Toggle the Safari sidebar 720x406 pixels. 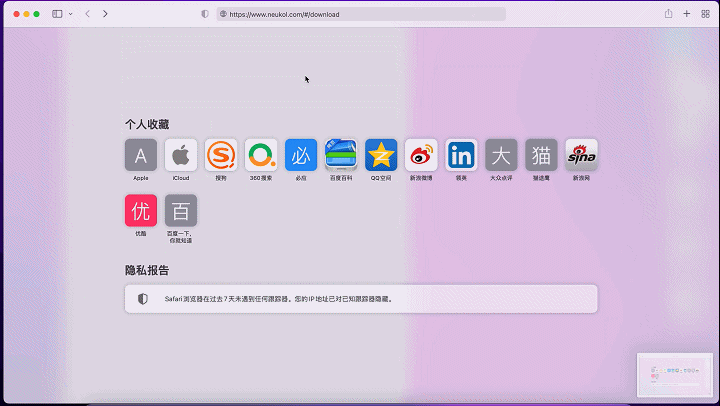pyautogui.click(x=57, y=14)
